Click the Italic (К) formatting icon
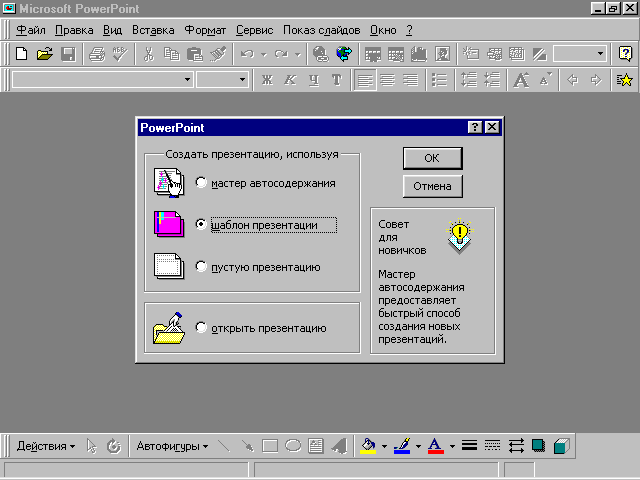Screen dimensions: 640x480 290,80
